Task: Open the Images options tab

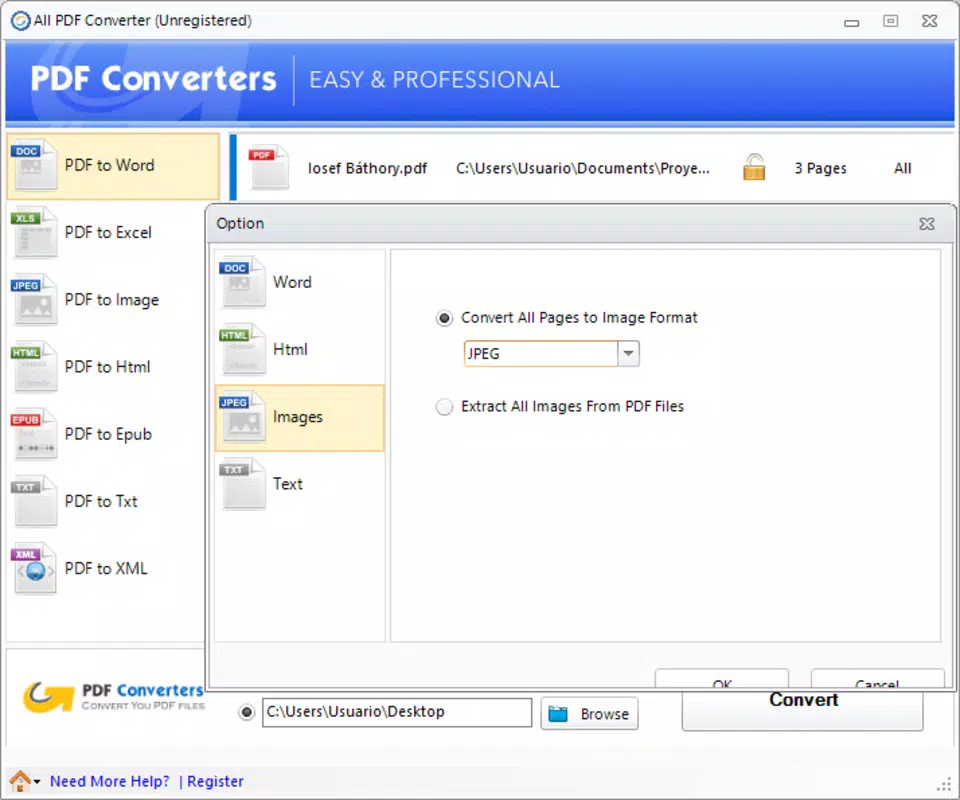Action: pos(299,418)
